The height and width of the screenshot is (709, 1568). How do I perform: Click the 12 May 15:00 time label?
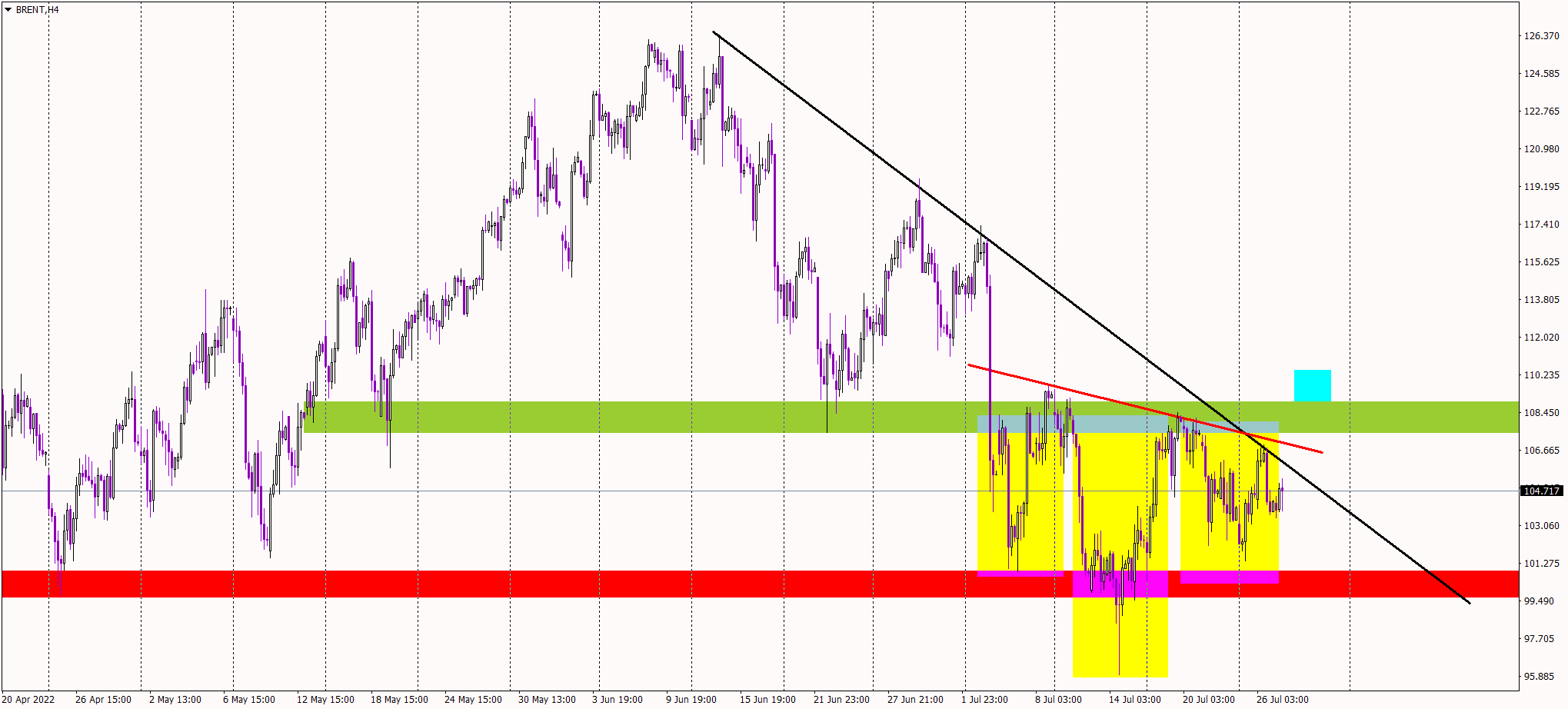click(325, 699)
